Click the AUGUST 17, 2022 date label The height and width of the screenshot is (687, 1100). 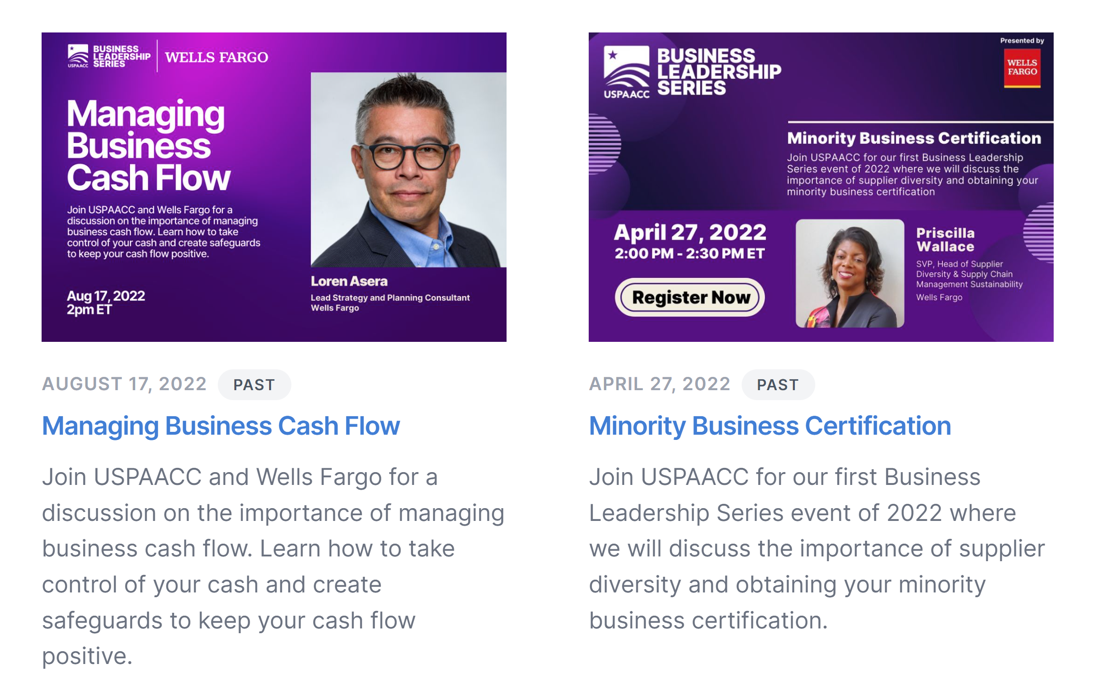click(124, 385)
